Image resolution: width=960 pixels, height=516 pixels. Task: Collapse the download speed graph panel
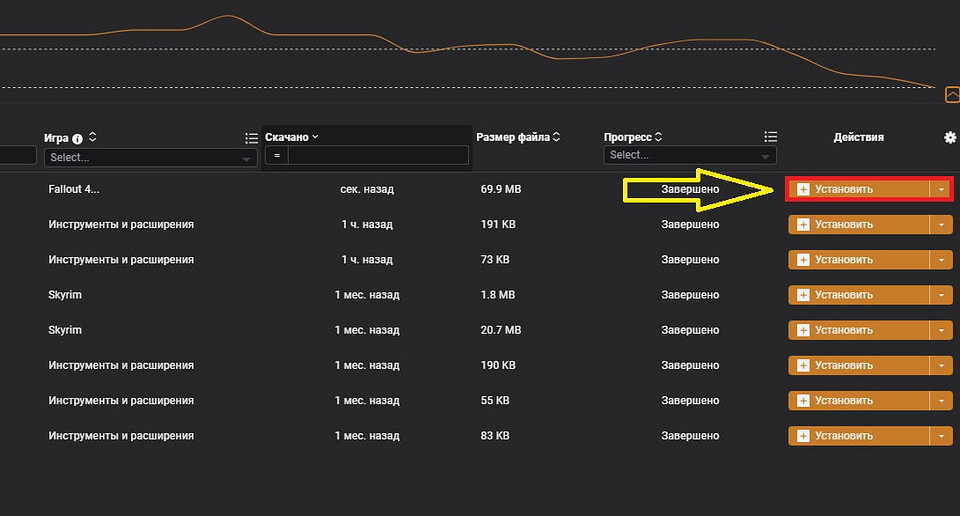(952, 95)
